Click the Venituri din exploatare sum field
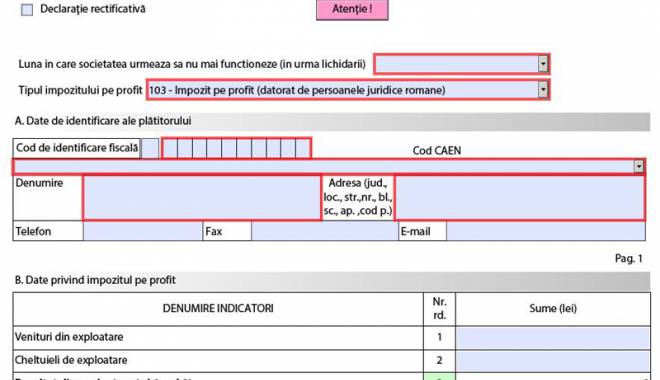This screenshot has width=660, height=380. pyautogui.click(x=553, y=337)
